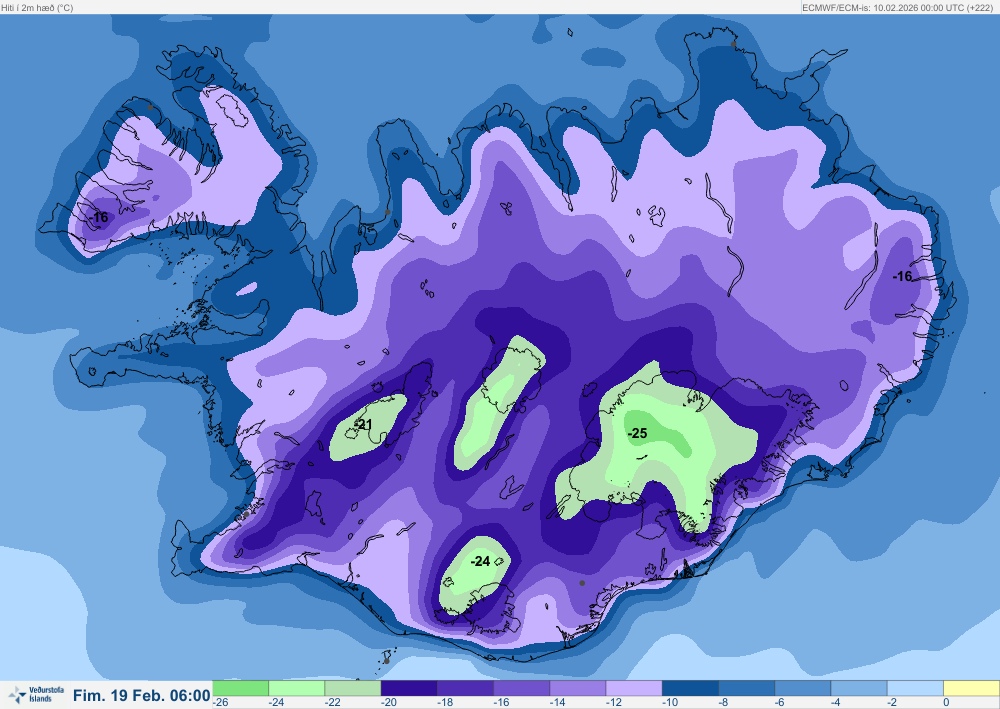Click the -20 legend scale value

point(389,703)
